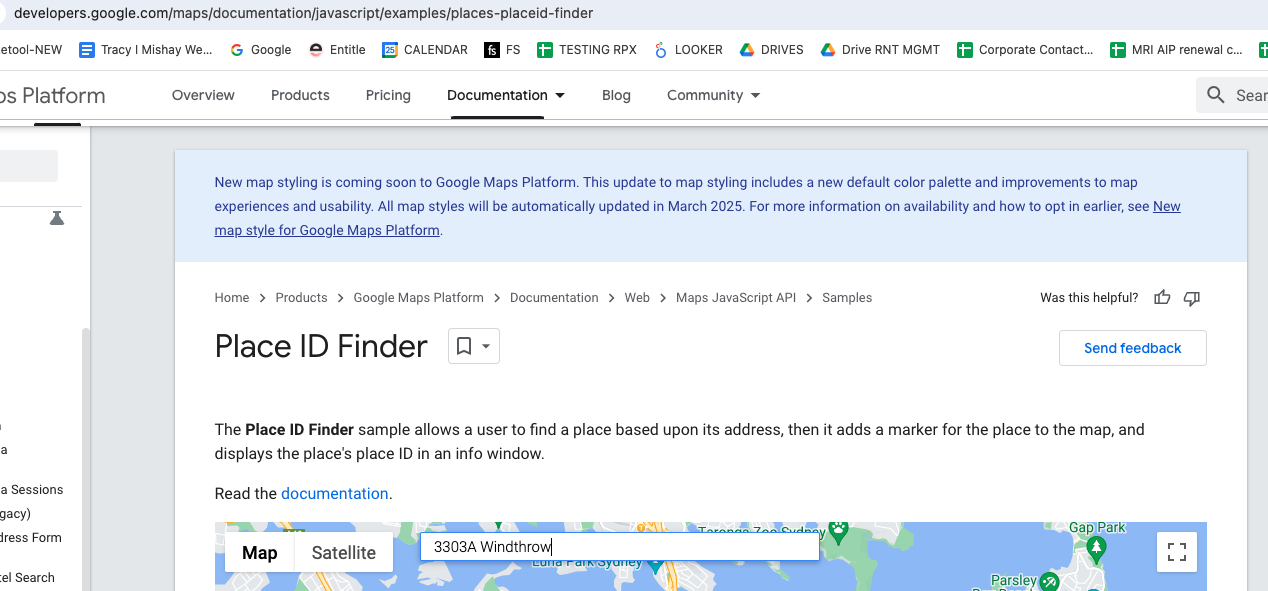Viewport: 1268px width, 591px height.
Task: Click the thumbs up helpful icon
Action: 1162,298
